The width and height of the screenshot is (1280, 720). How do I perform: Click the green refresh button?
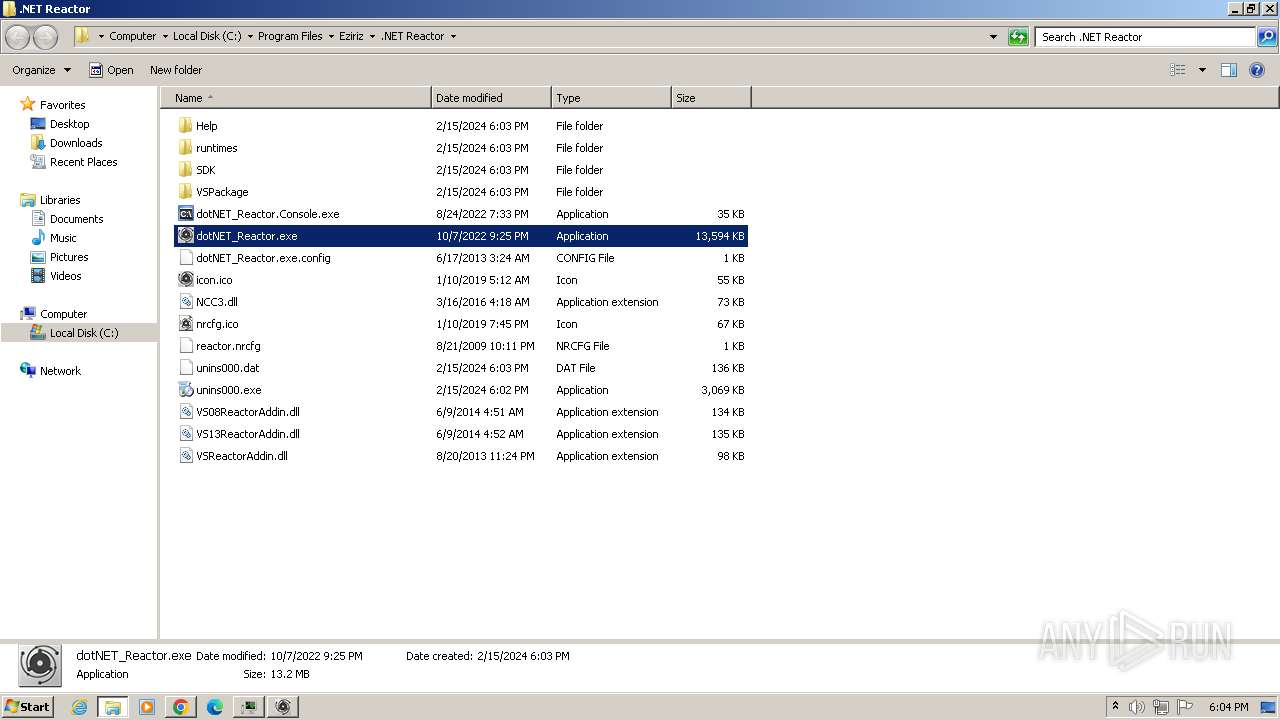(x=1018, y=37)
